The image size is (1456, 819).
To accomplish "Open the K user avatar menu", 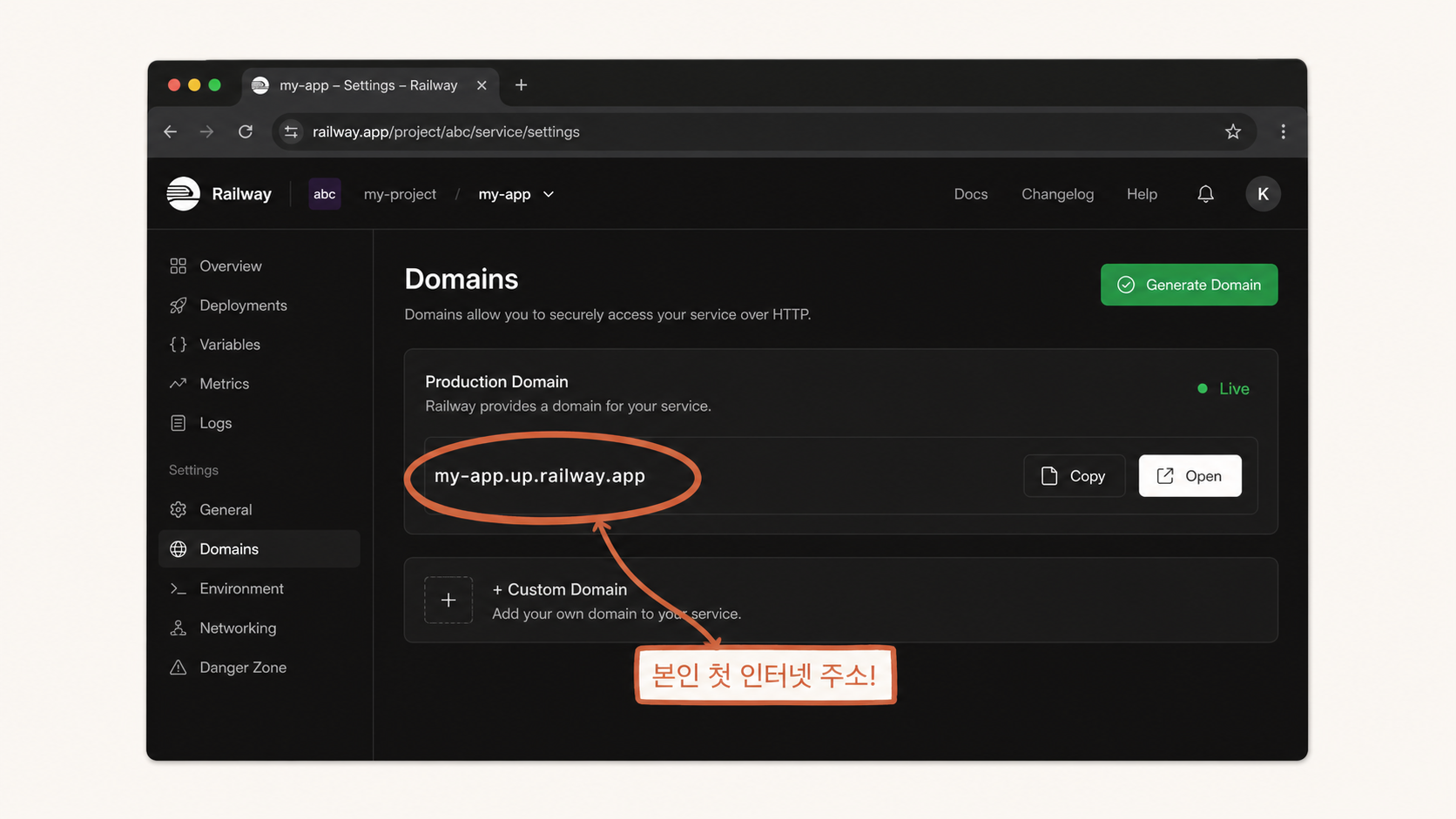I will tap(1263, 194).
